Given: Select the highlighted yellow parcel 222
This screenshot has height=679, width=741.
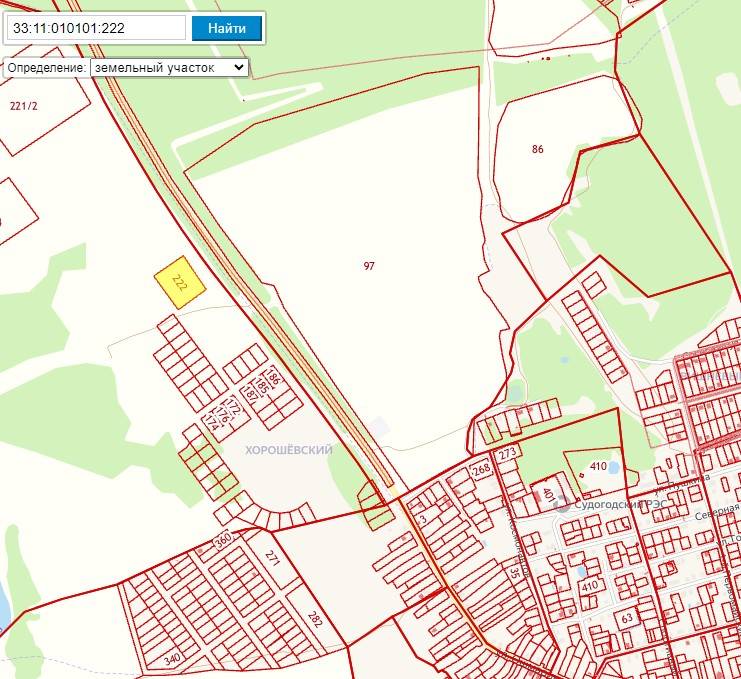Looking at the screenshot, I should [x=180, y=281].
